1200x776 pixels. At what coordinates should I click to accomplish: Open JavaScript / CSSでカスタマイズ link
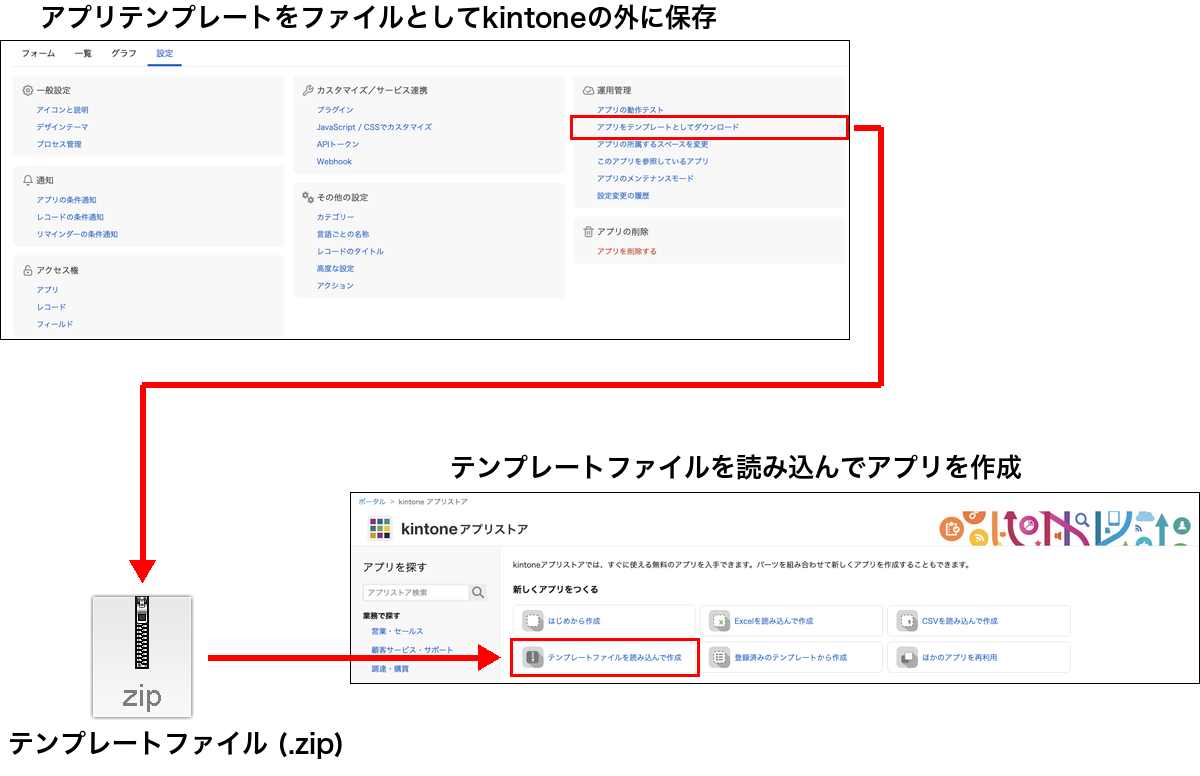(374, 127)
